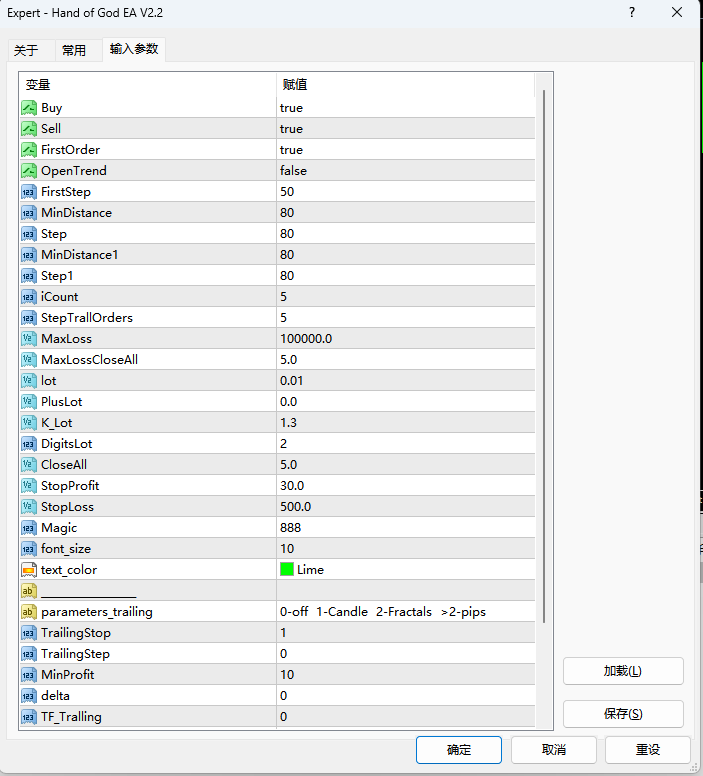This screenshot has height=776, width=703.
Task: Click the boolean icon next to OpenTrend
Action: click(29, 171)
